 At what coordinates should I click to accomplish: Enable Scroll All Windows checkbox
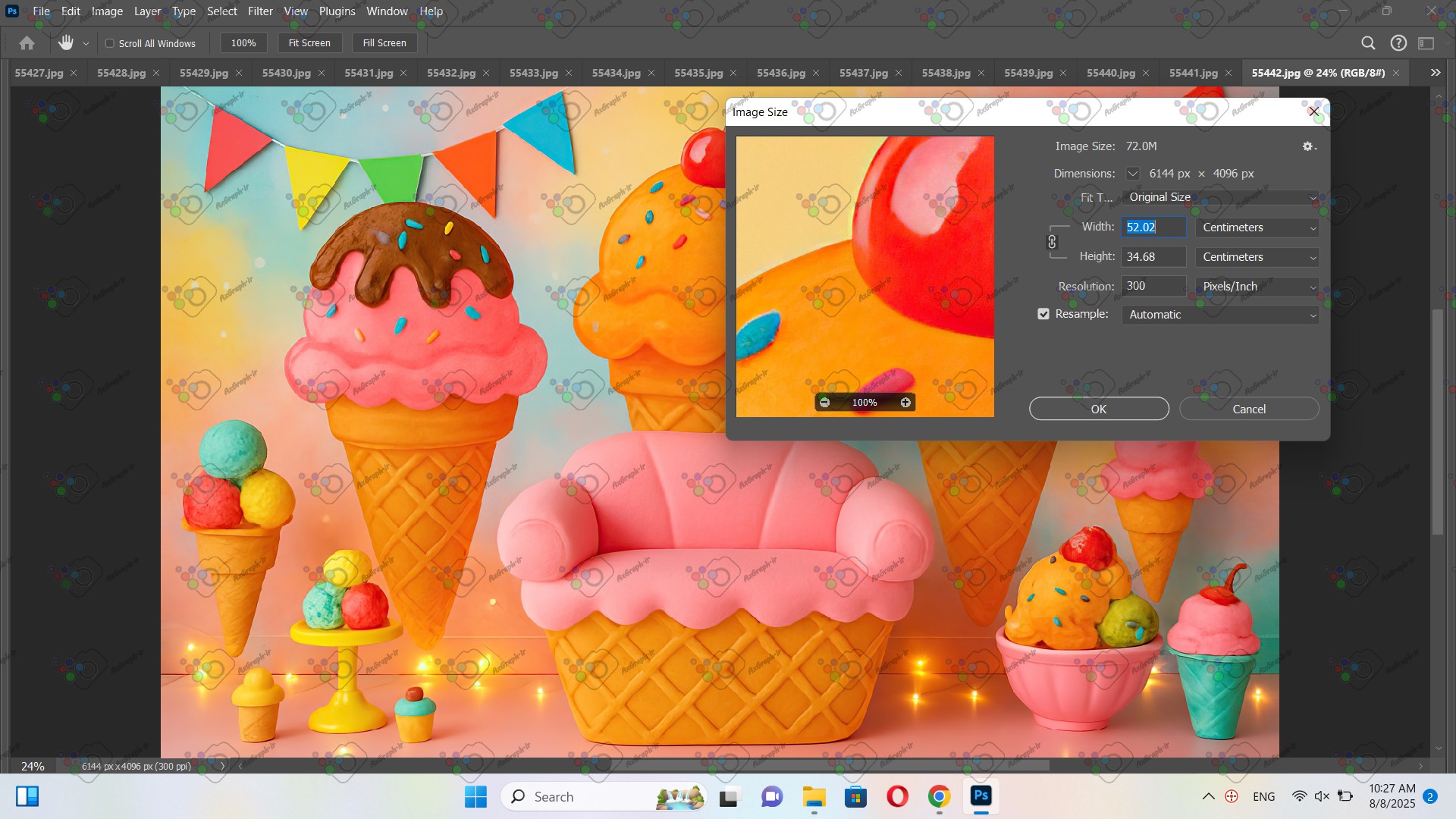110,43
